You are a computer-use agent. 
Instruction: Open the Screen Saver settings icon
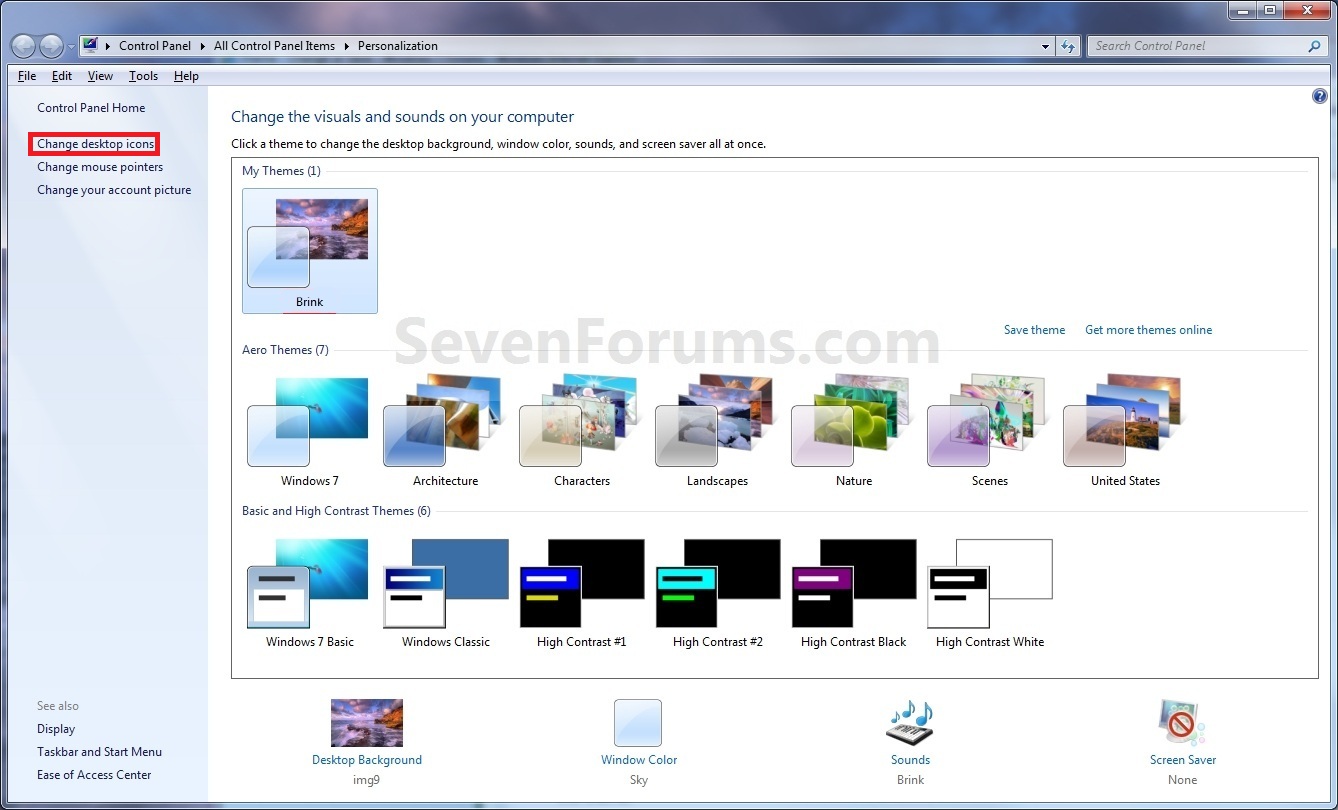coord(1182,722)
